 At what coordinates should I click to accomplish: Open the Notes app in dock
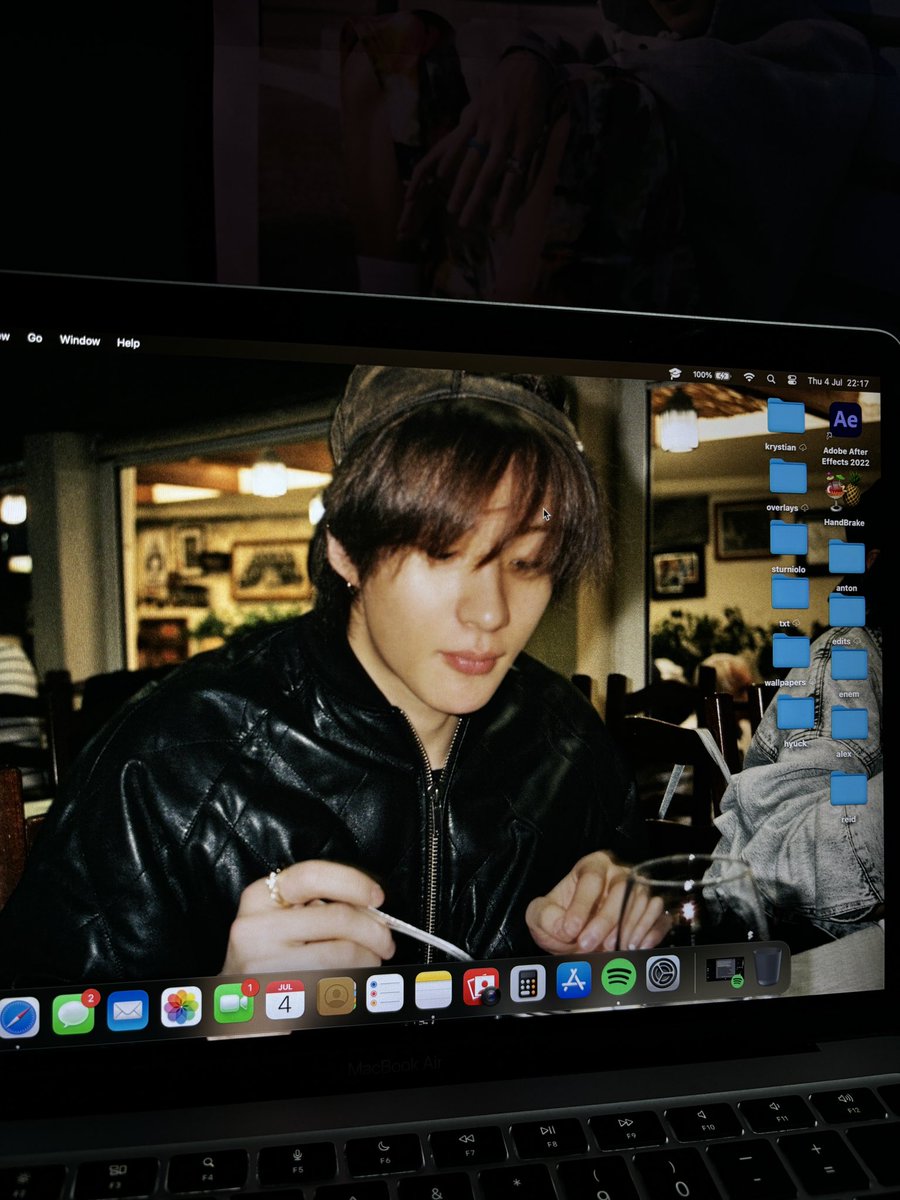(x=434, y=990)
